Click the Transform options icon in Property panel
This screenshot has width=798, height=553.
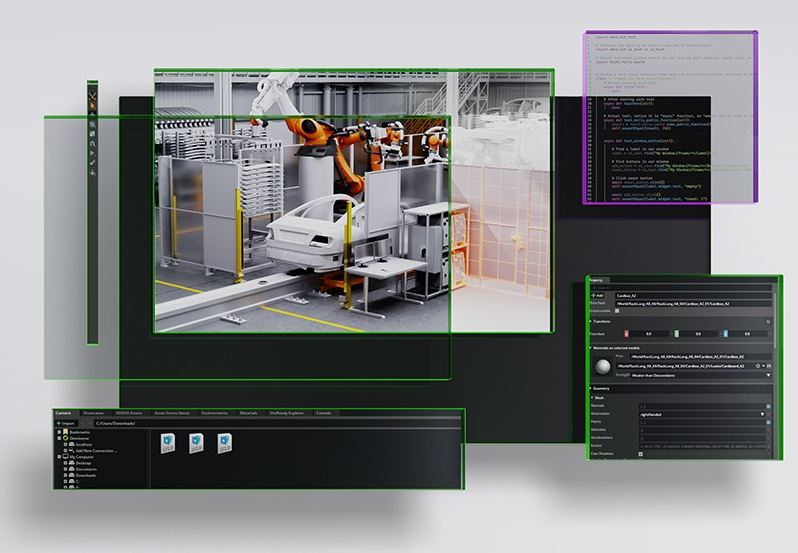point(768,321)
